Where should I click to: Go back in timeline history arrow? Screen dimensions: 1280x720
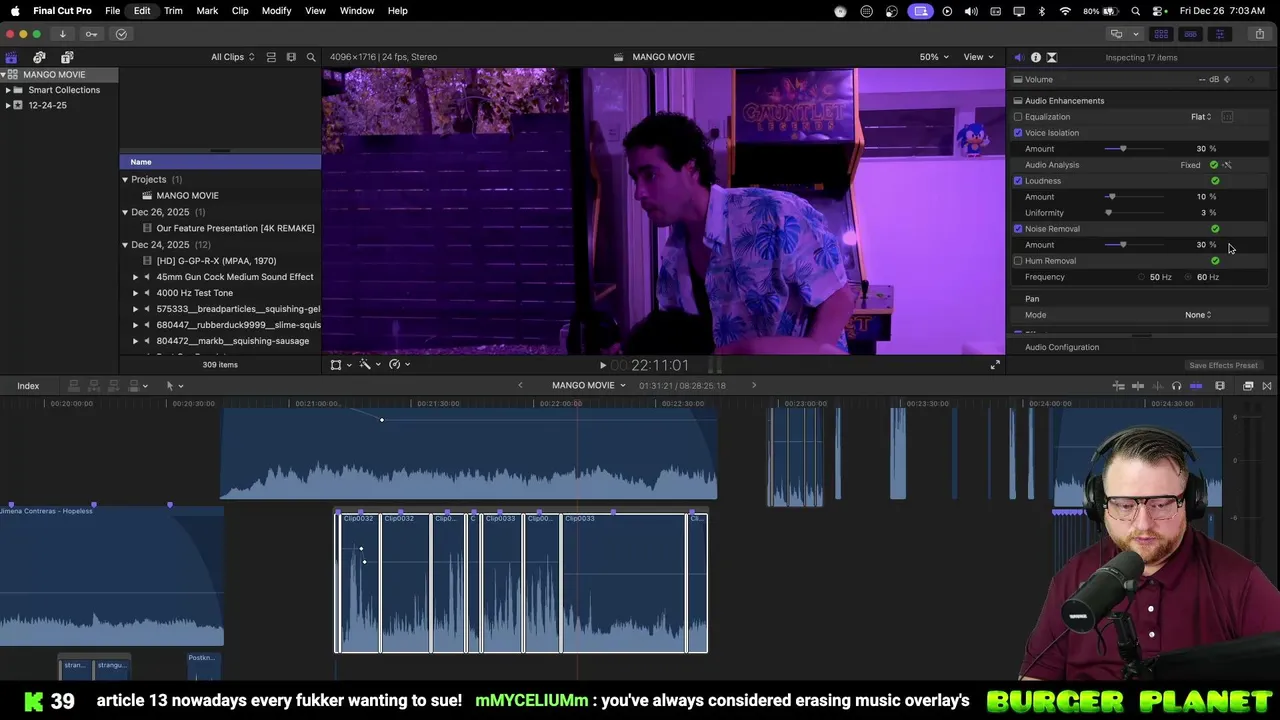[520, 386]
